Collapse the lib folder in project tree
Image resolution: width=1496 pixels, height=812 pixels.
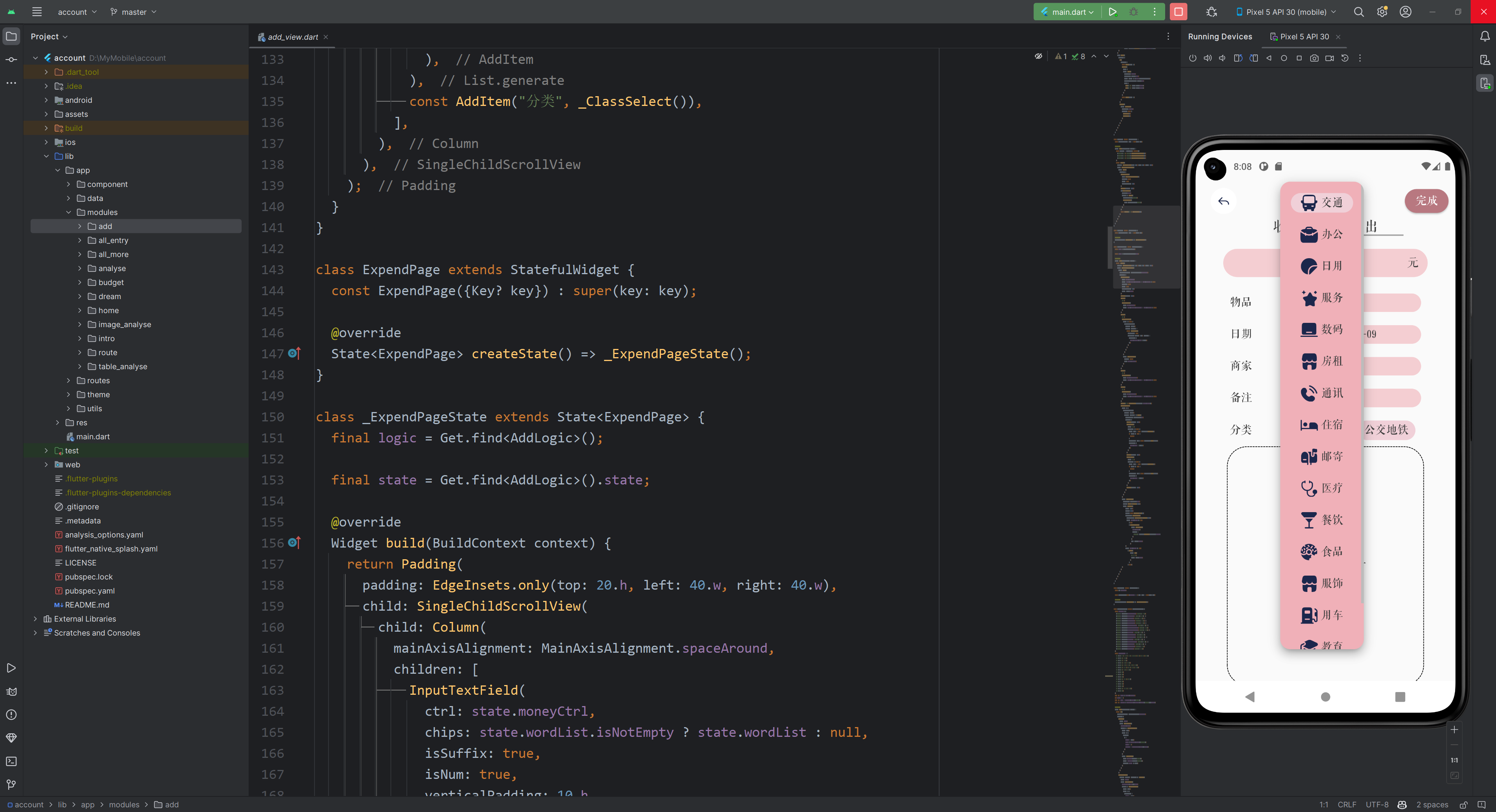coord(46,156)
